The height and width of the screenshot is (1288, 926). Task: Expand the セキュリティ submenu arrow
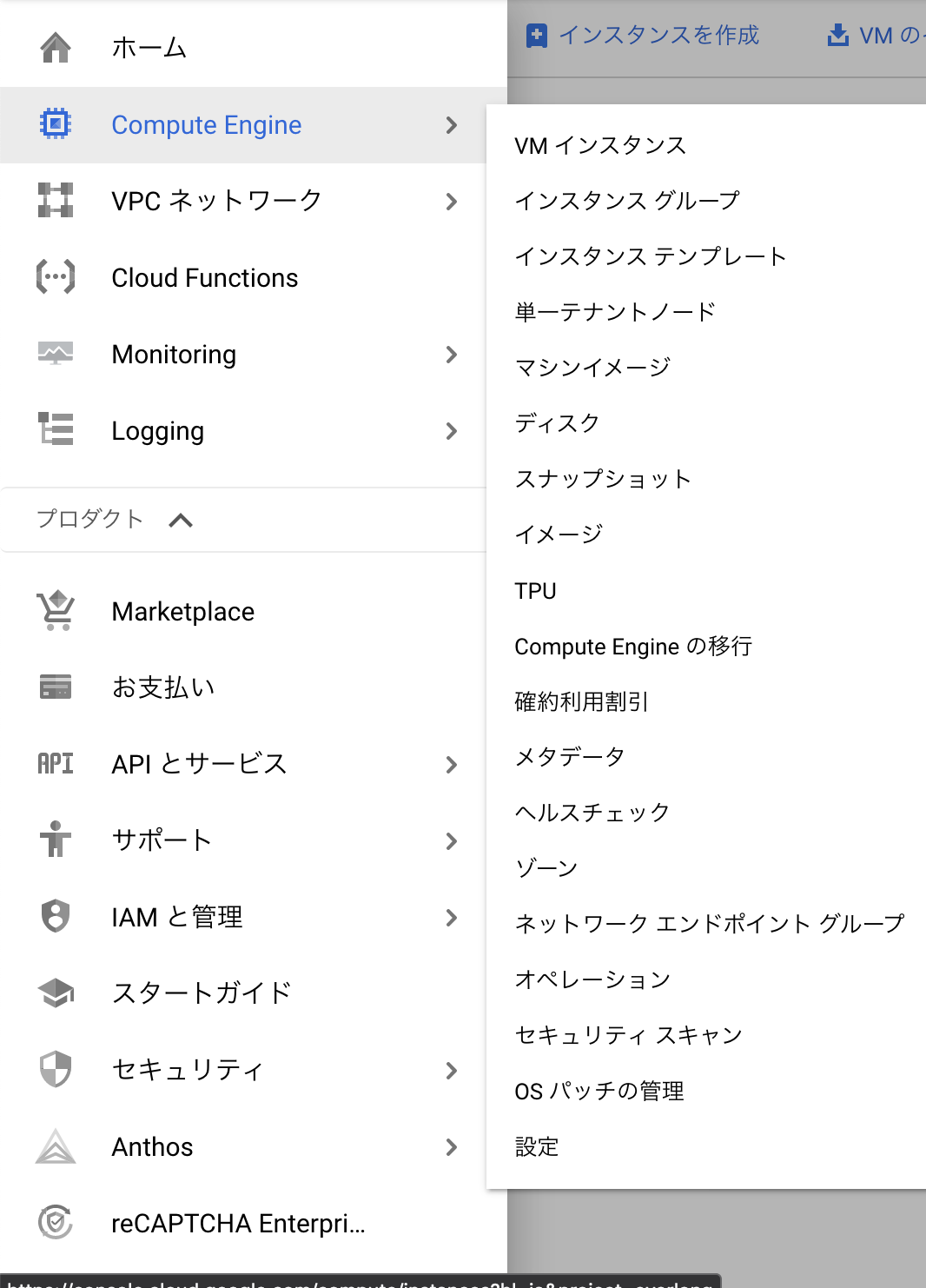[451, 1071]
